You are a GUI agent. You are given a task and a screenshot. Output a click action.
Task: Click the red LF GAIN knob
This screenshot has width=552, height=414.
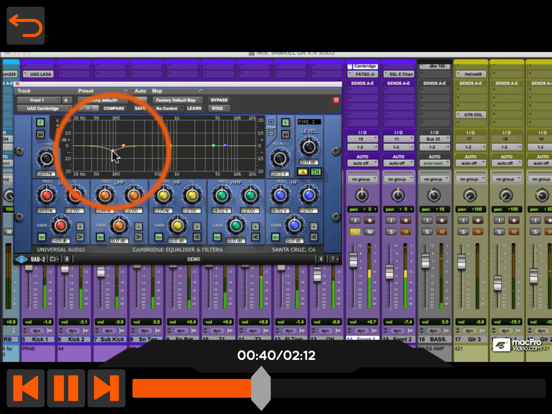[x=60, y=226]
